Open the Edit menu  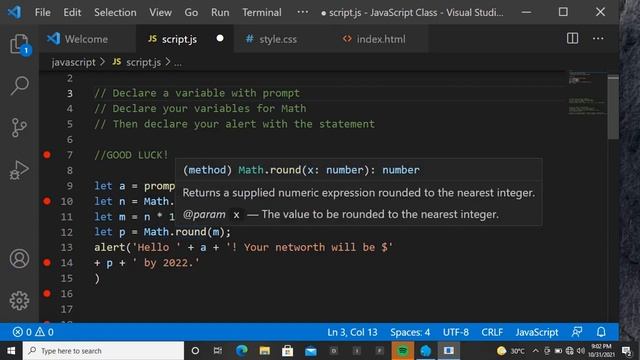click(72, 12)
